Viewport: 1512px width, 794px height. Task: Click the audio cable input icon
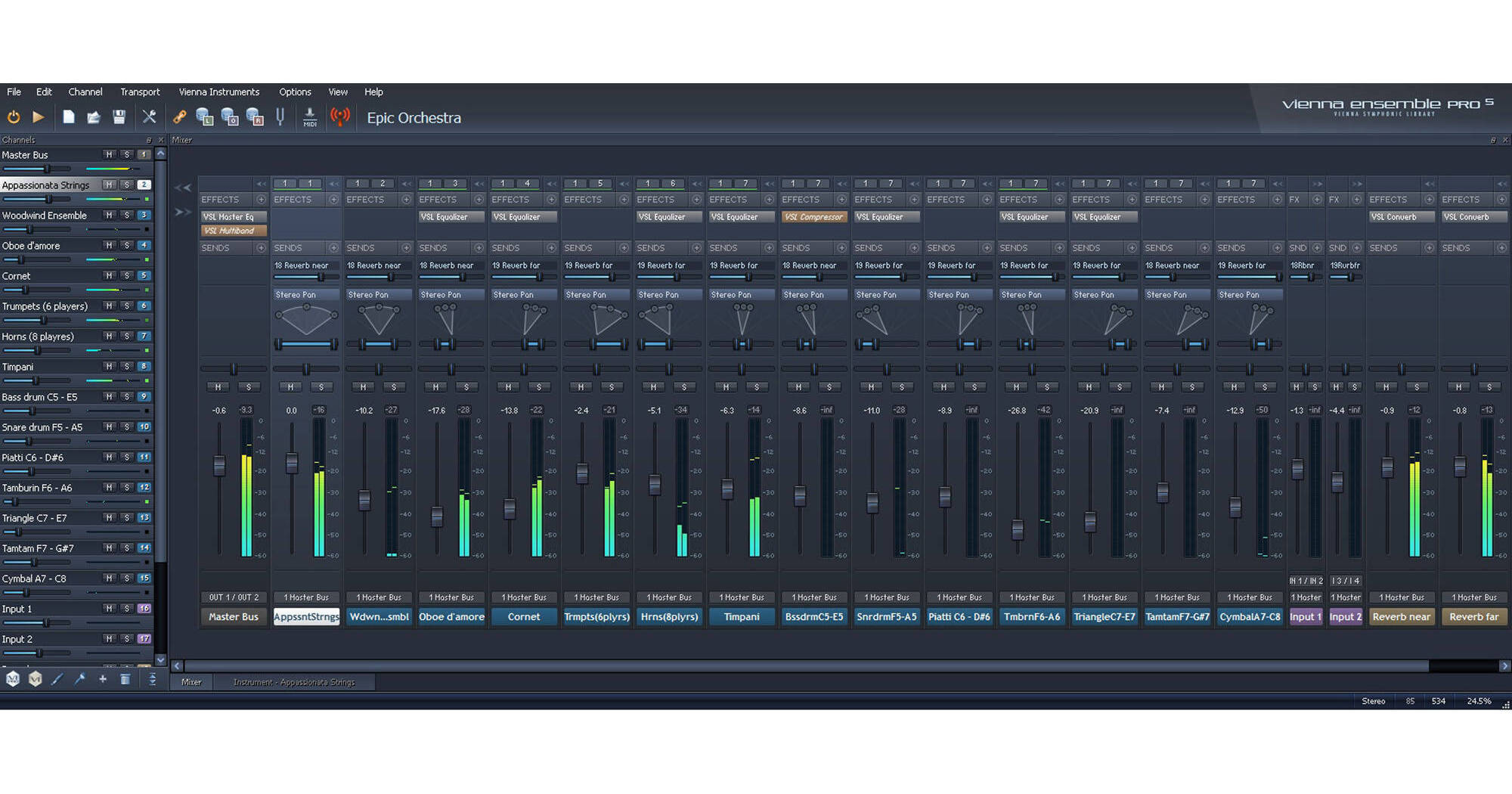57,679
